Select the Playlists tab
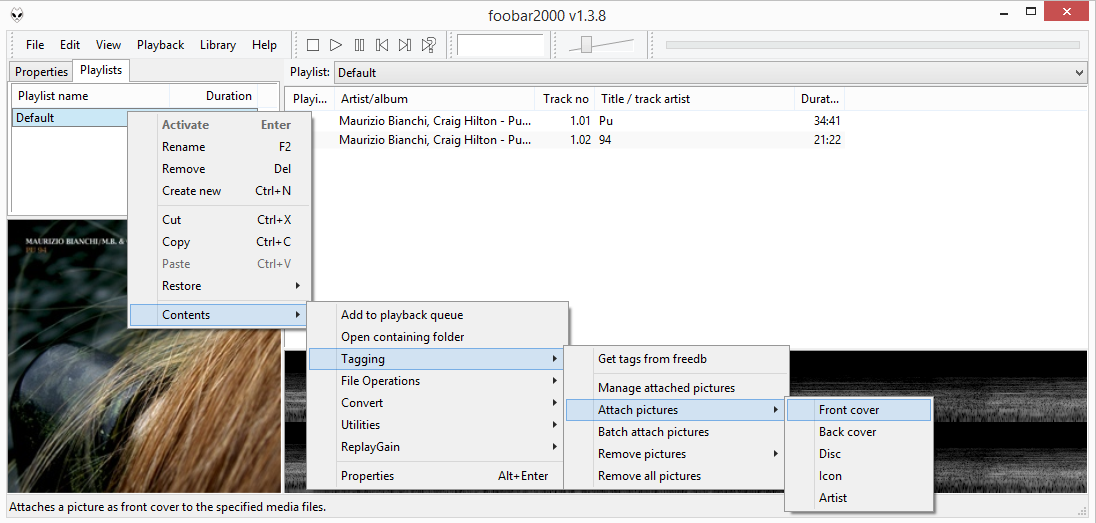Viewport: 1096px width, 523px height. click(x=101, y=70)
